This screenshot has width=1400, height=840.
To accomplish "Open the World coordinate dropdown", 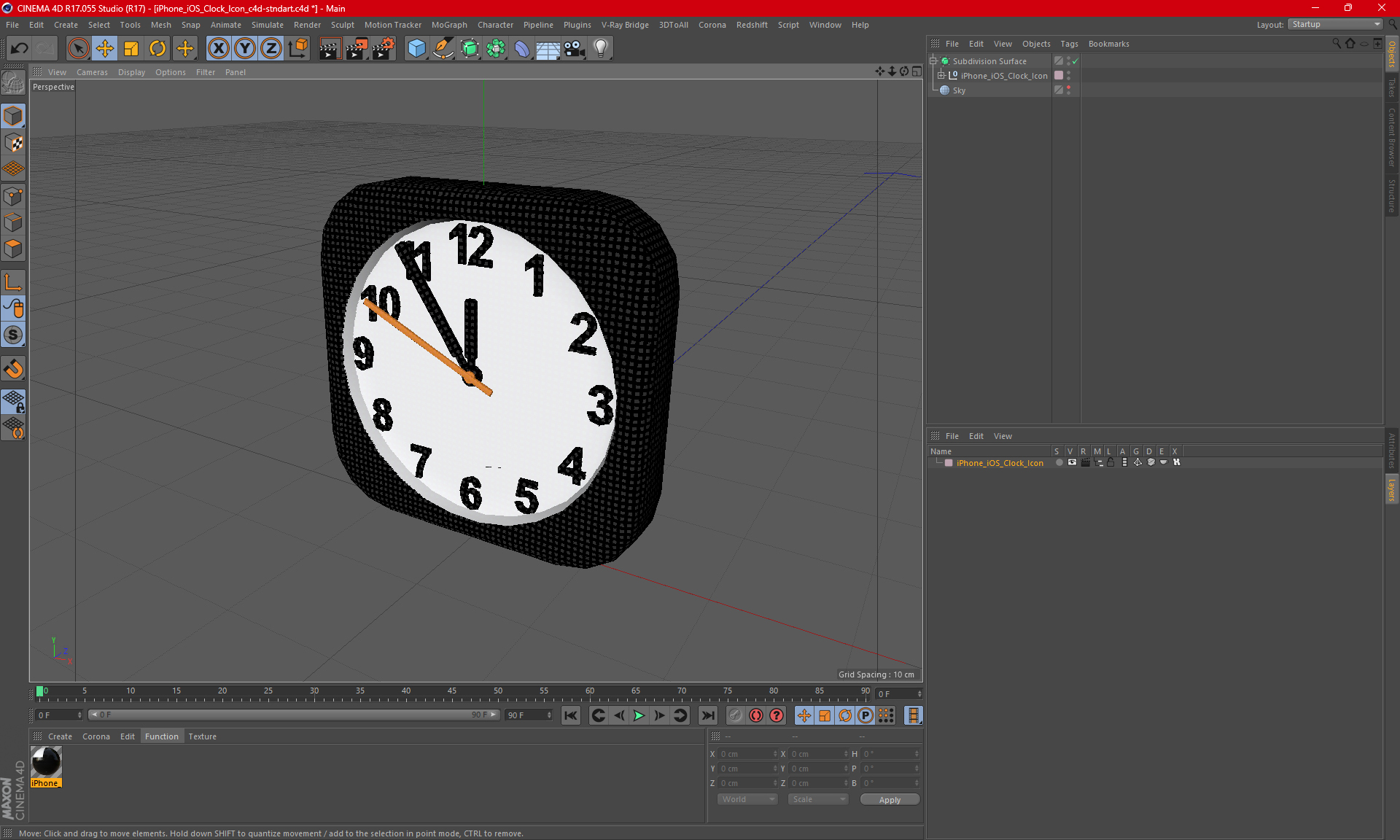I will (x=747, y=799).
